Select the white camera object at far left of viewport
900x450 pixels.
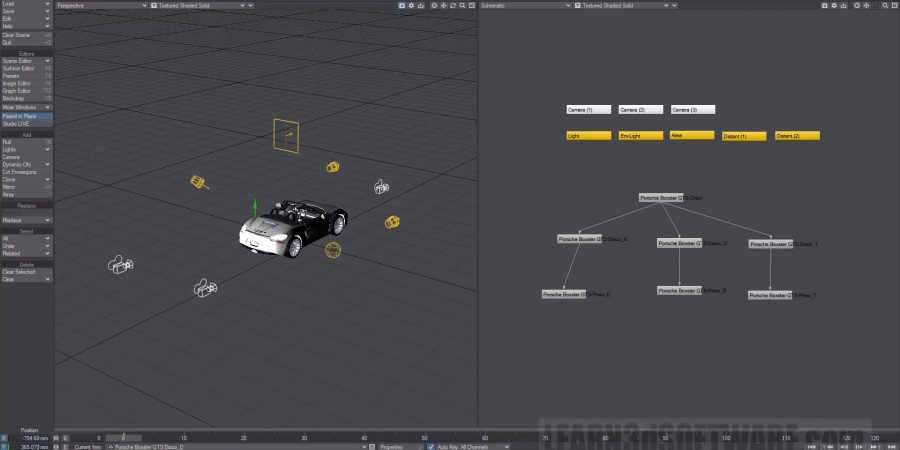pyautogui.click(x=121, y=264)
